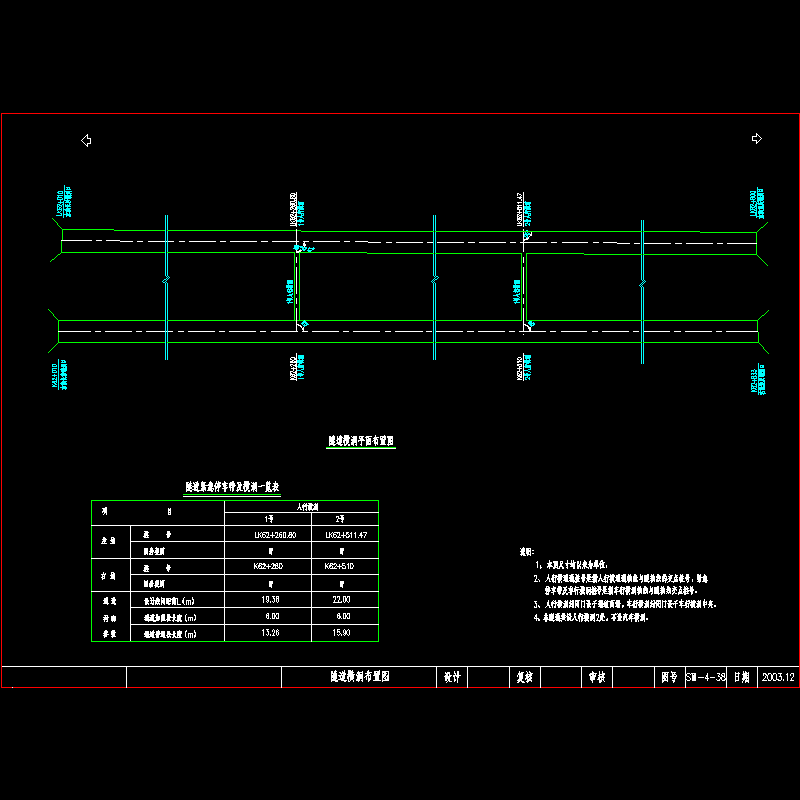Click the 22.00 value in the table
The height and width of the screenshot is (800, 800).
(x=343, y=600)
